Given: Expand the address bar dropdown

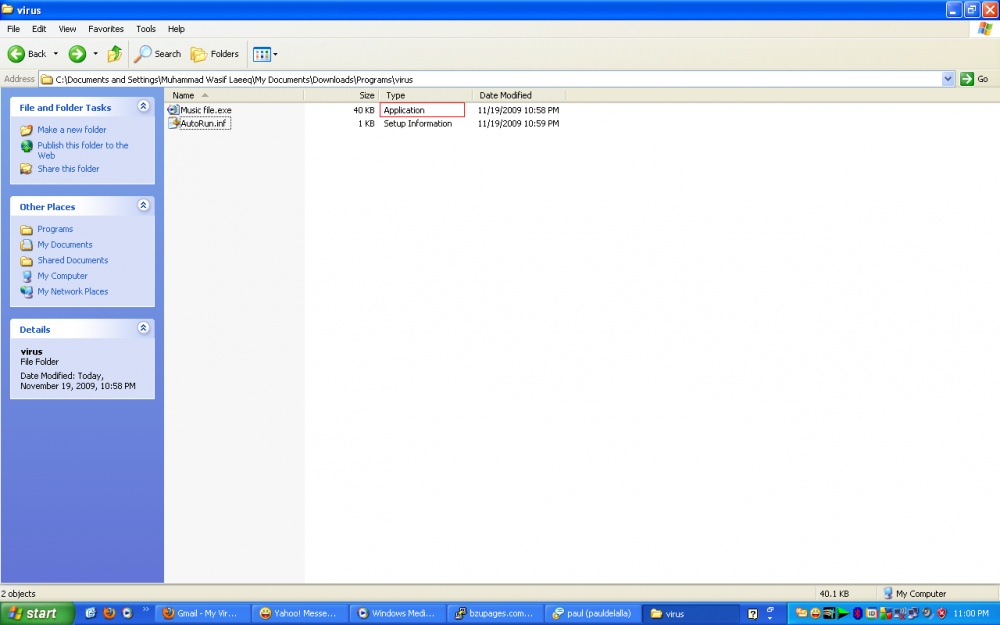Looking at the screenshot, I should tap(948, 79).
